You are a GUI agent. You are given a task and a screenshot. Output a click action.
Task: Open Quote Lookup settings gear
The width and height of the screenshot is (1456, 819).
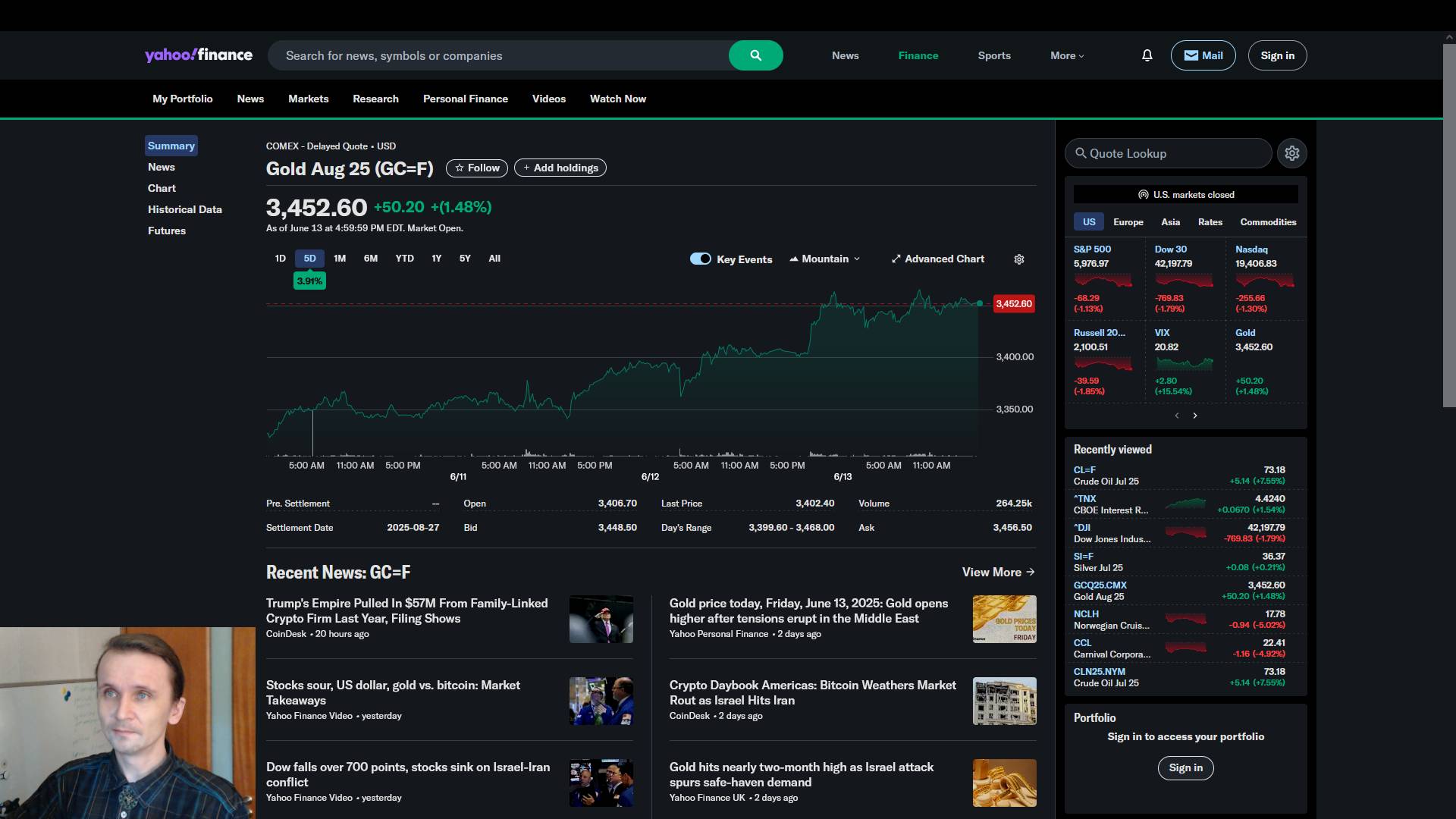1291,153
